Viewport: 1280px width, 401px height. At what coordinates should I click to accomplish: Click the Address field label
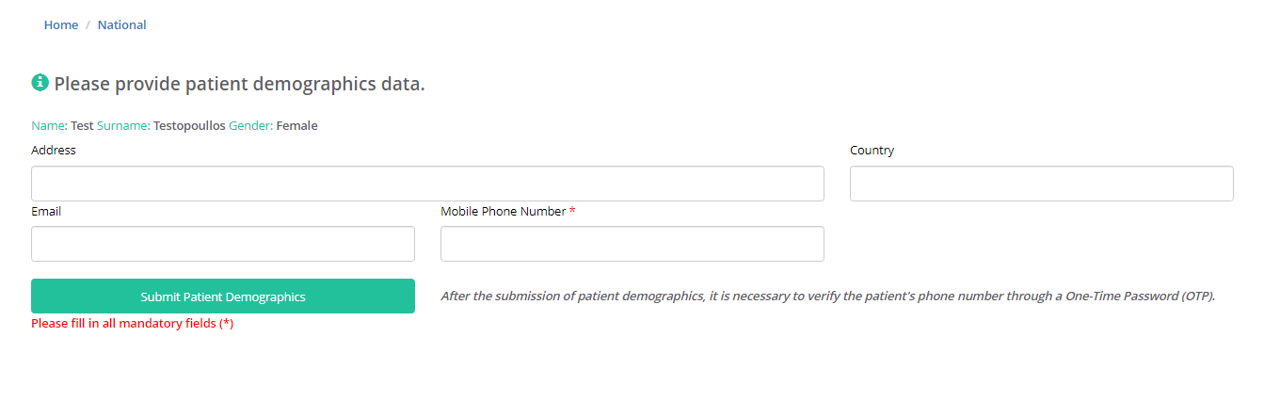click(x=54, y=150)
